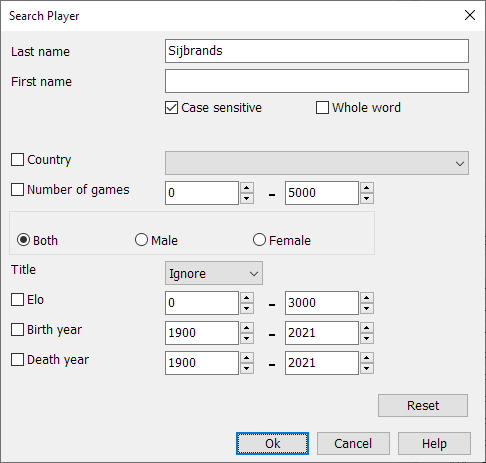Click the minimum number of games field
This screenshot has height=463, width=486.
point(202,193)
